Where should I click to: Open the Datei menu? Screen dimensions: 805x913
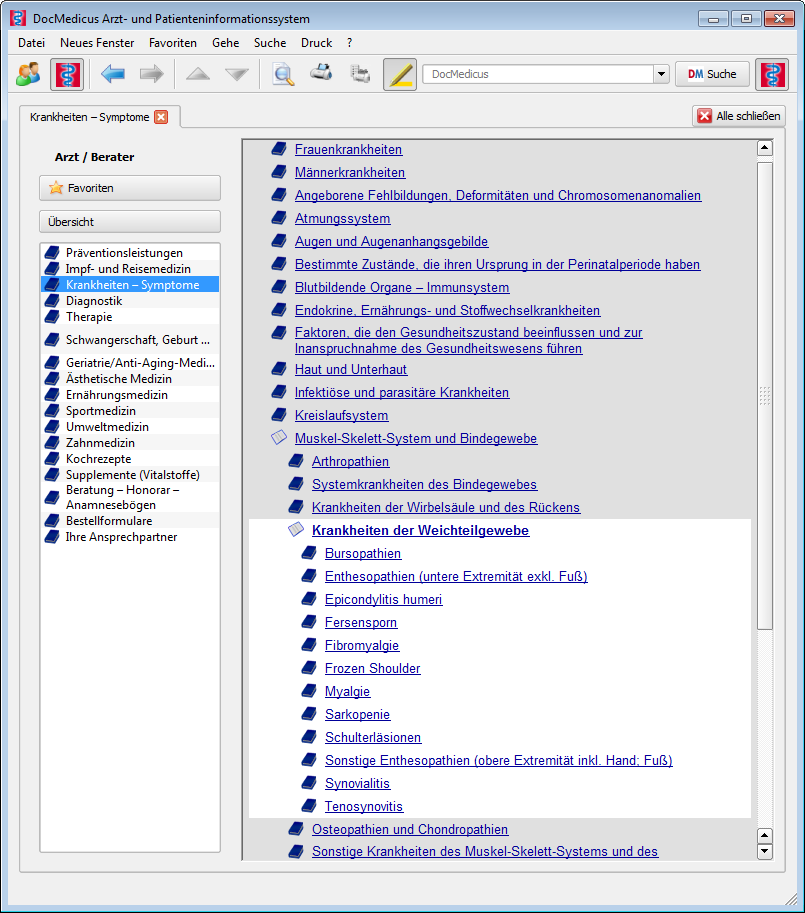(31, 43)
